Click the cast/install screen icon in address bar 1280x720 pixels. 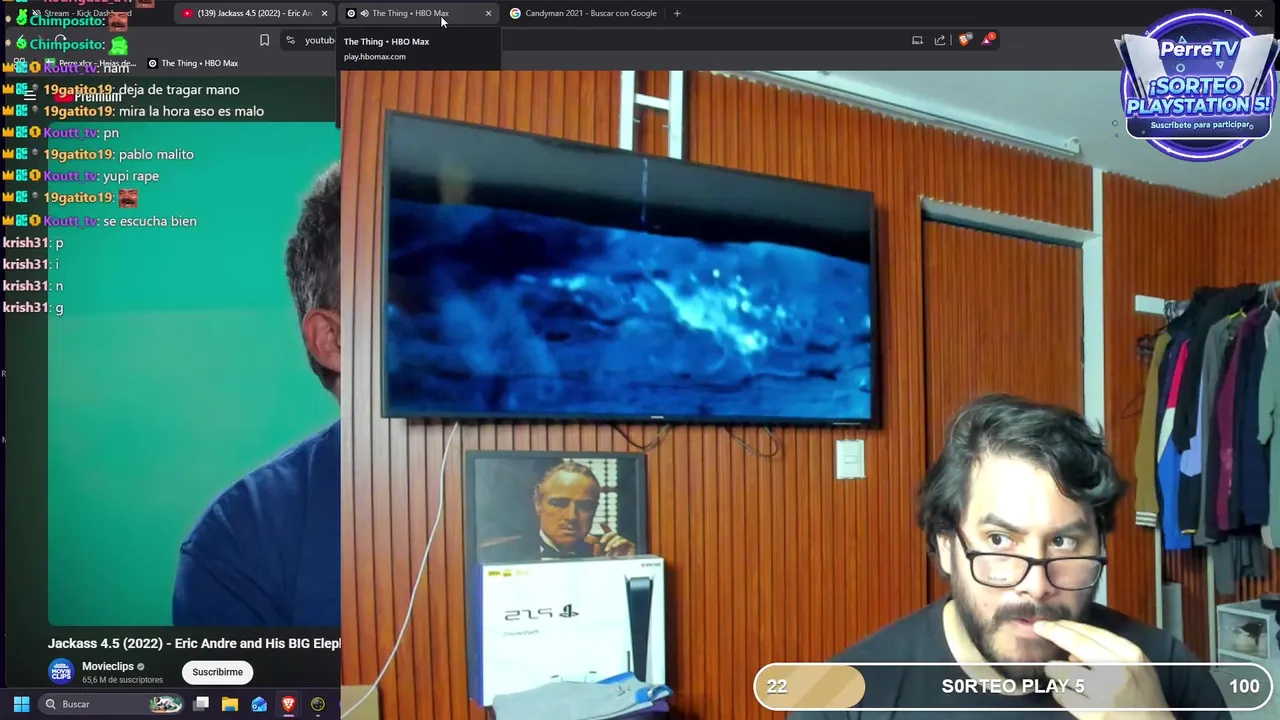tap(917, 40)
